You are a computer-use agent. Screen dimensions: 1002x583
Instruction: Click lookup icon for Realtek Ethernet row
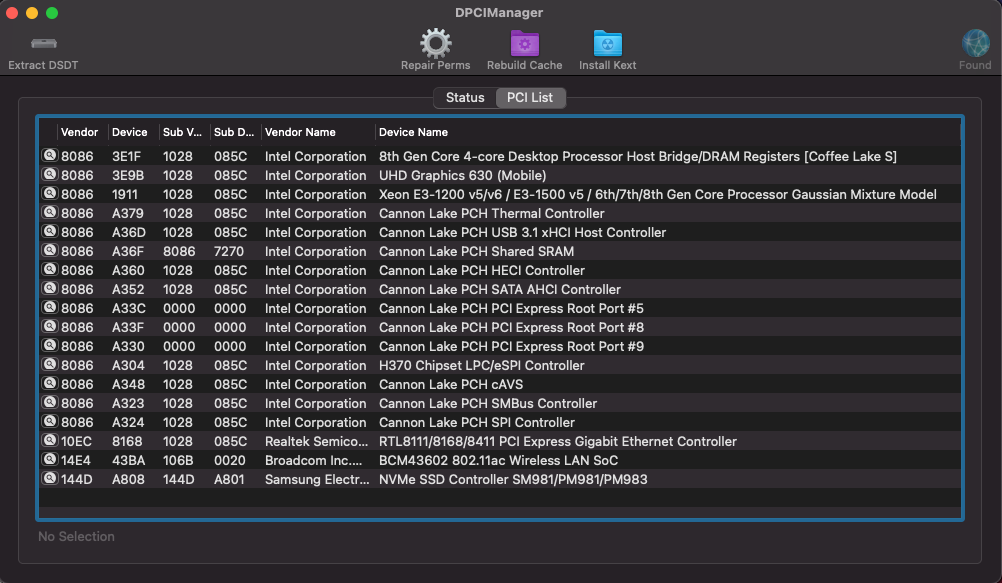tap(50, 440)
